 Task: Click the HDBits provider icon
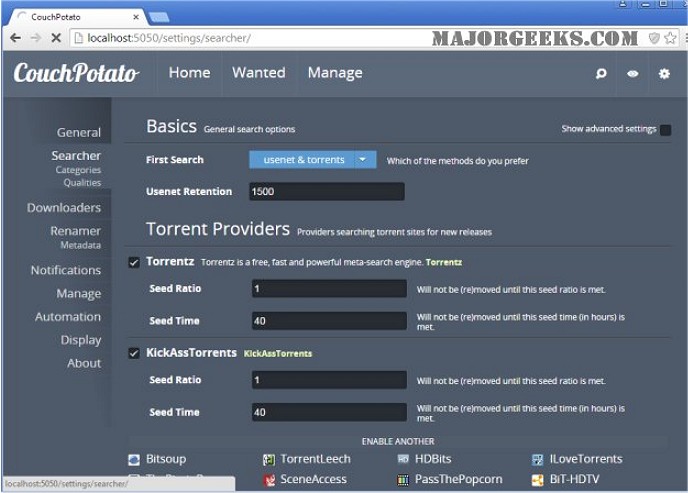[x=403, y=459]
